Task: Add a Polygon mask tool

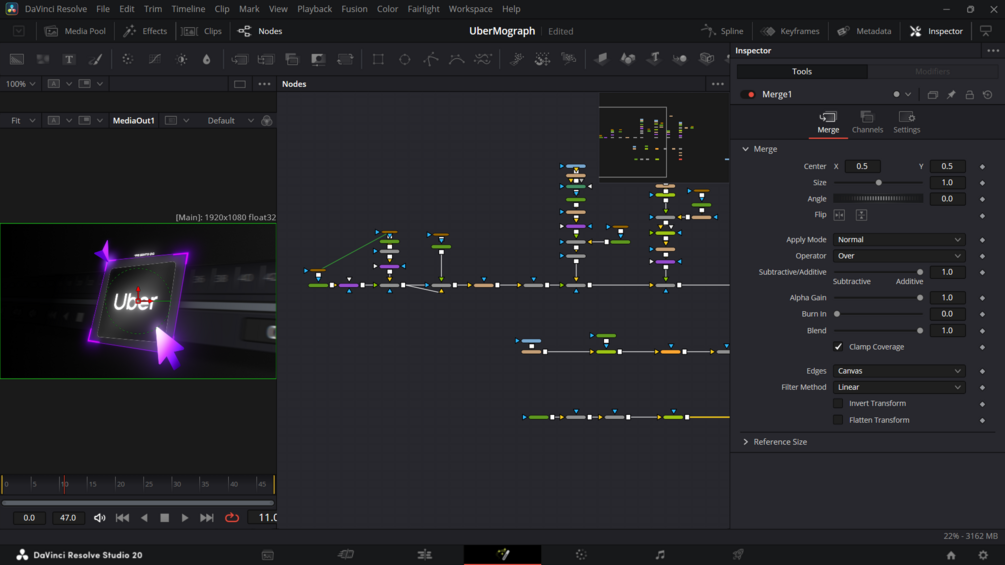Action: [431, 59]
